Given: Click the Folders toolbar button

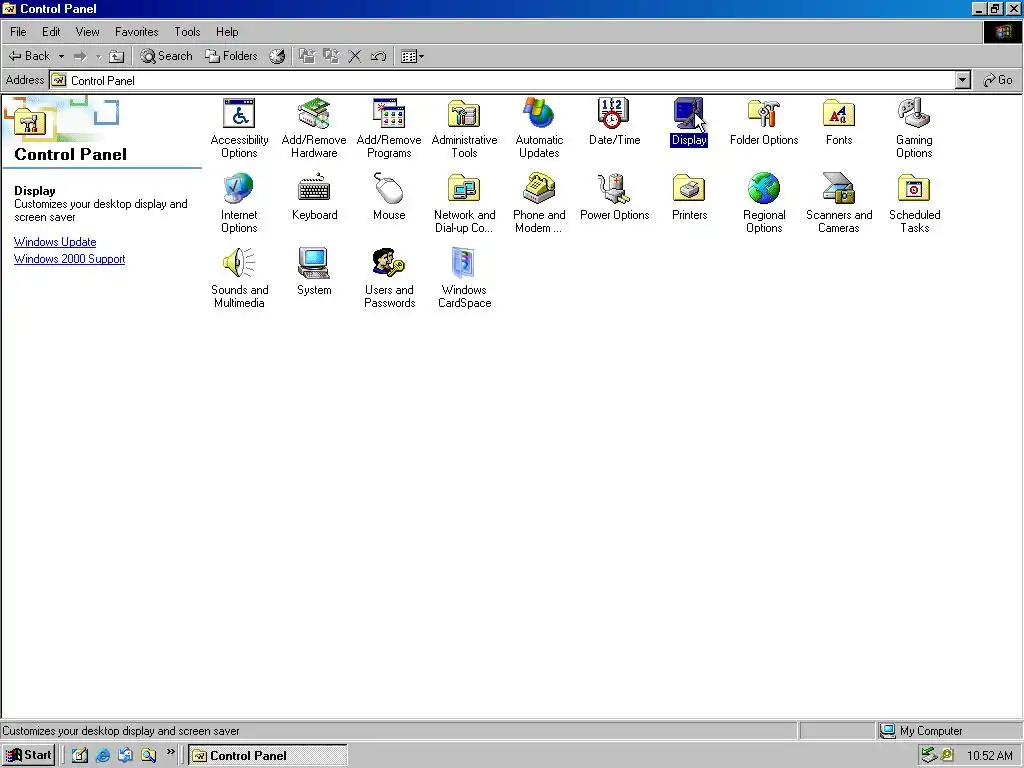Looking at the screenshot, I should coord(231,56).
